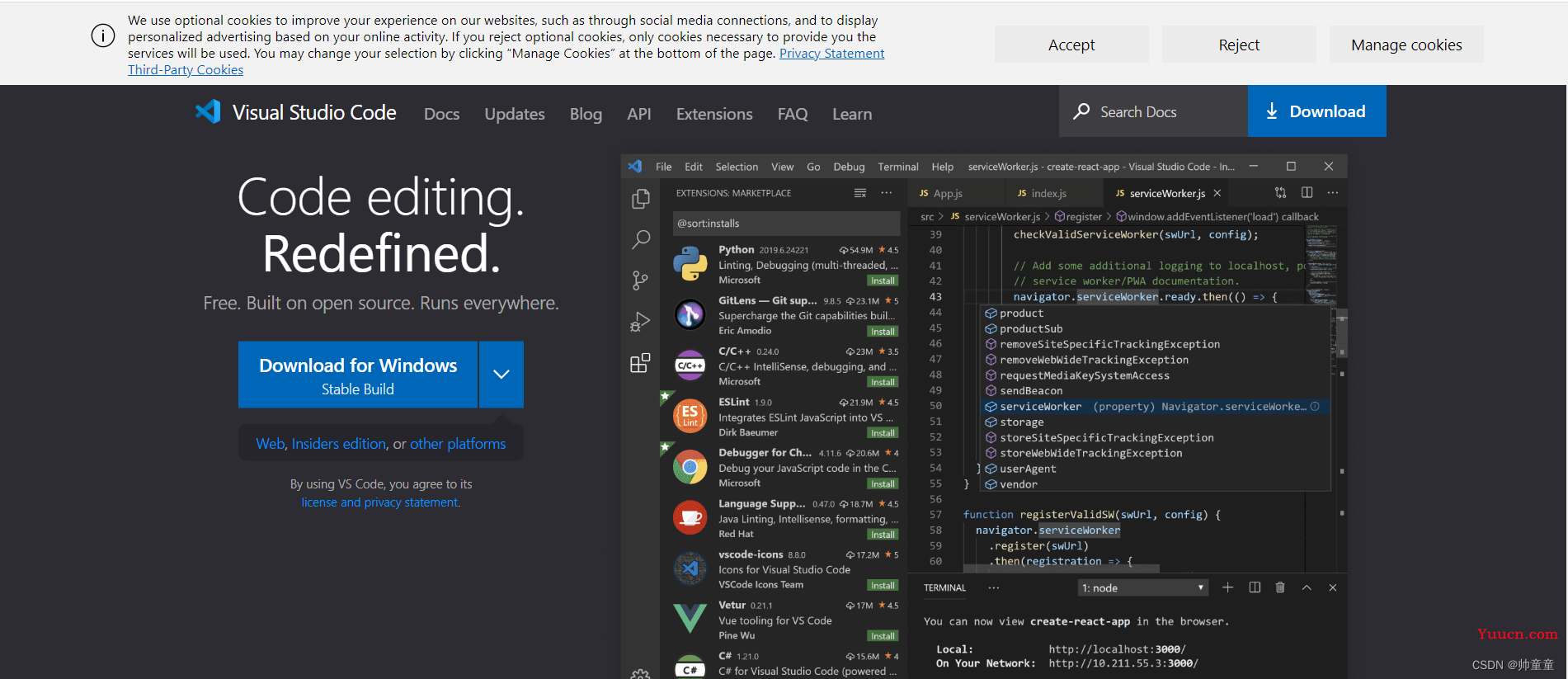Go to Docs in the navigation
Screen dimensions: 1568x679
click(441, 114)
